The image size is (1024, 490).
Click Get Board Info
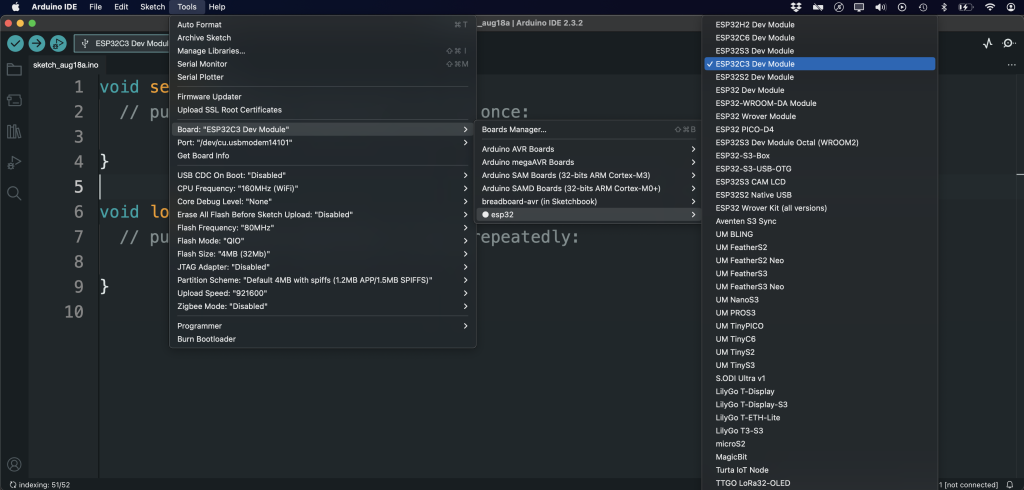click(x=323, y=155)
